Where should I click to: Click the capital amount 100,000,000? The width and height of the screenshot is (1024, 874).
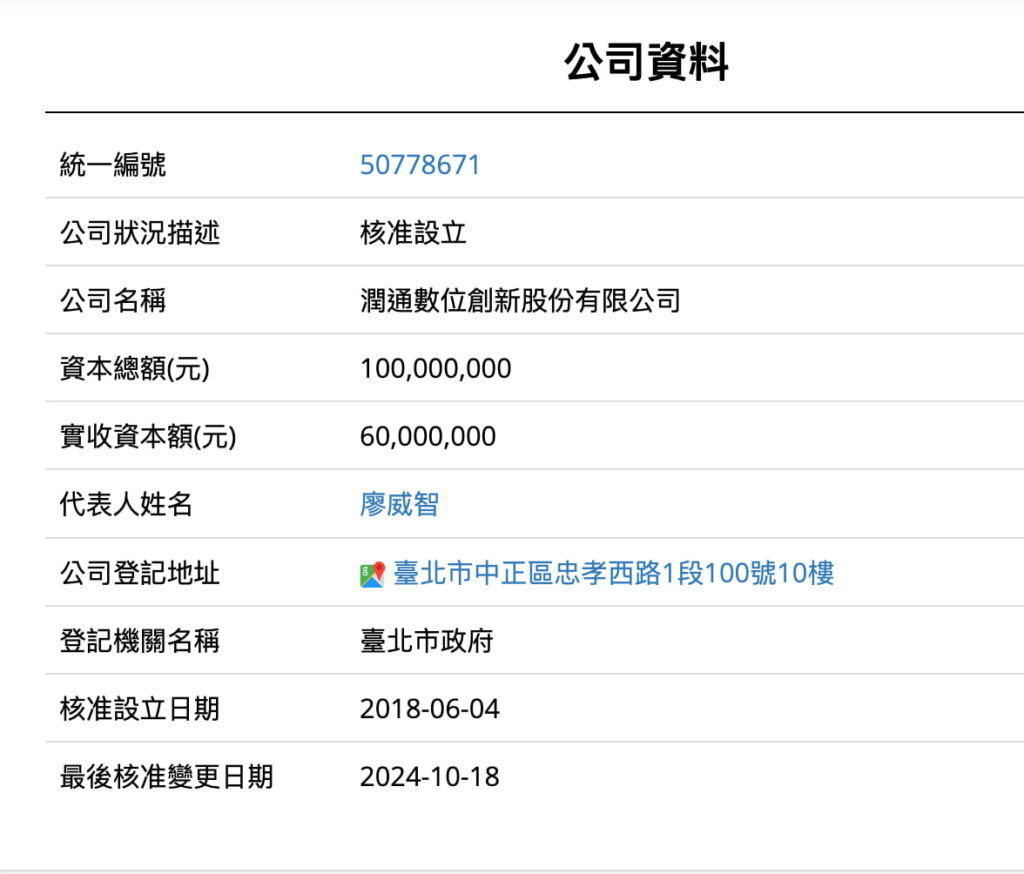click(x=436, y=368)
